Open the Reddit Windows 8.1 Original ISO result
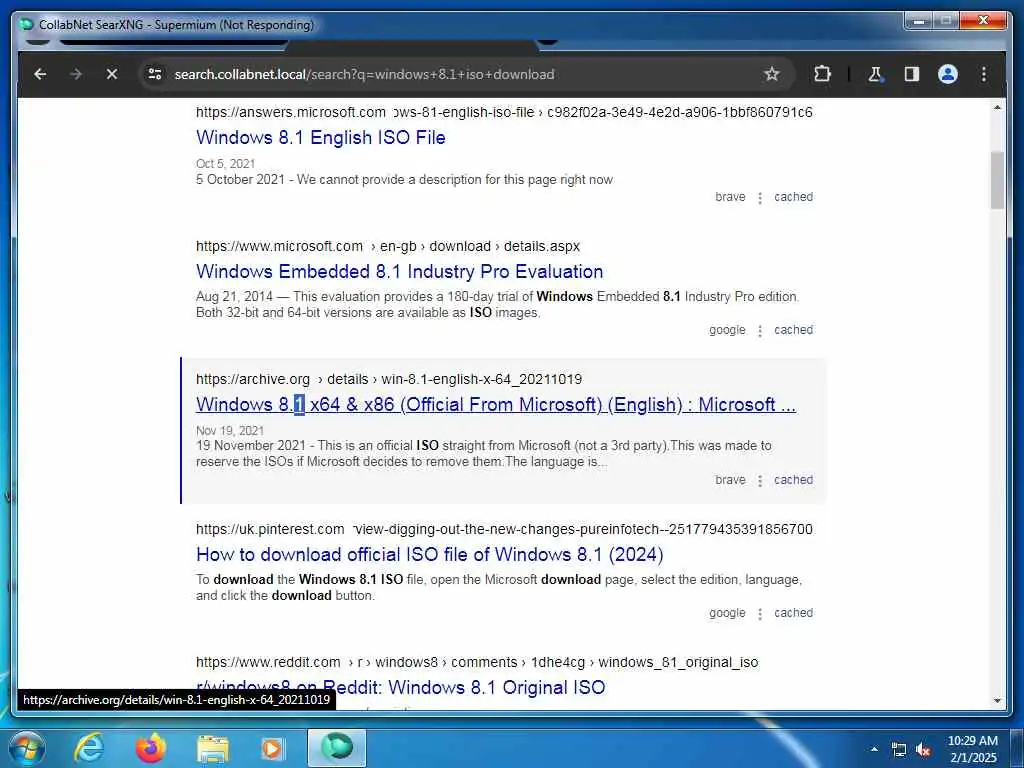 [400, 688]
